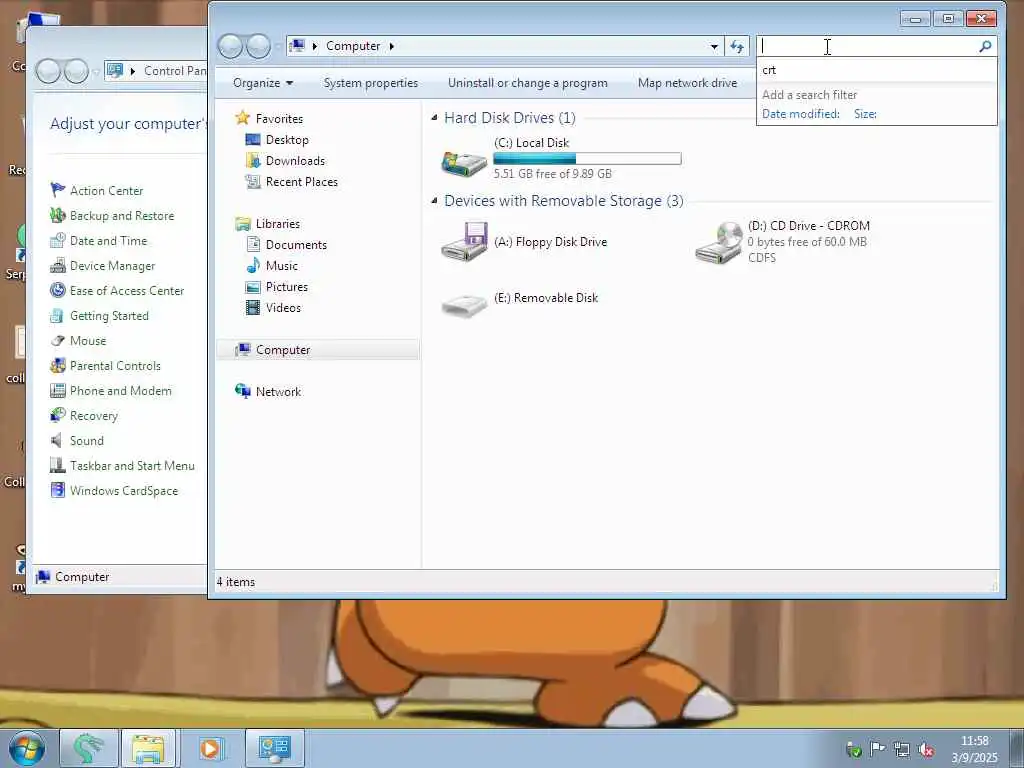1024x768 pixels.
Task: Open address bar history dropdown arrow
Action: pos(714,46)
